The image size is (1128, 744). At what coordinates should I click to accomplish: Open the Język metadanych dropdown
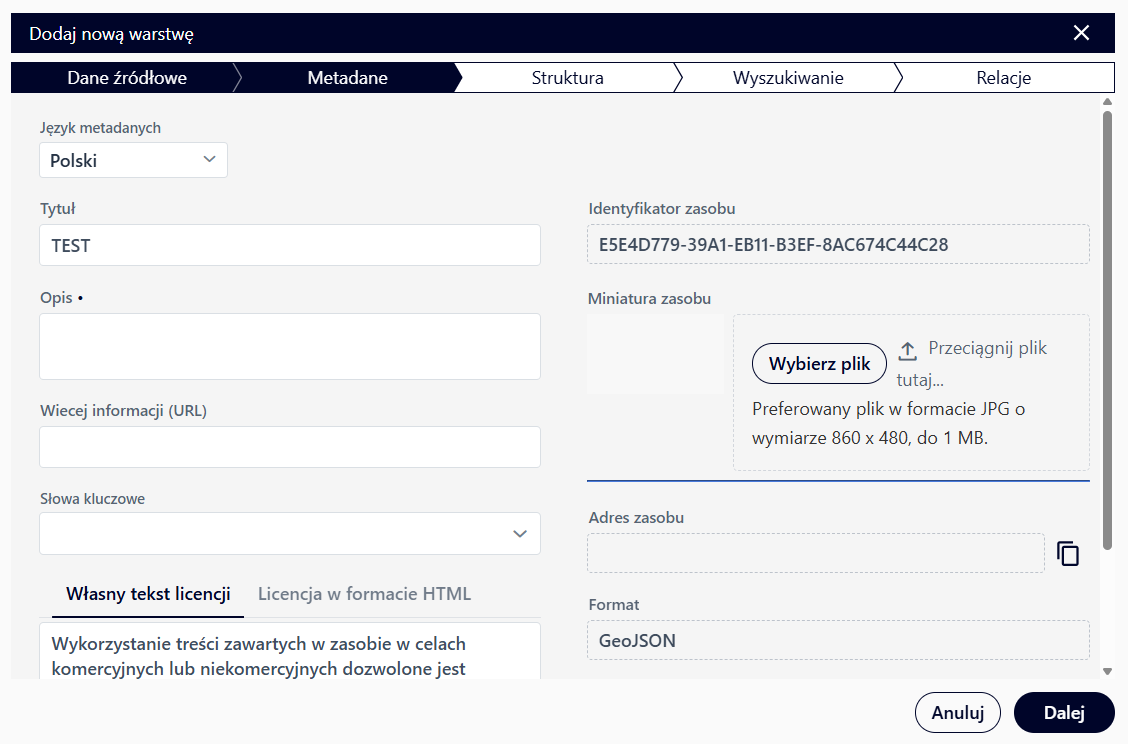pyautogui.click(x=134, y=160)
